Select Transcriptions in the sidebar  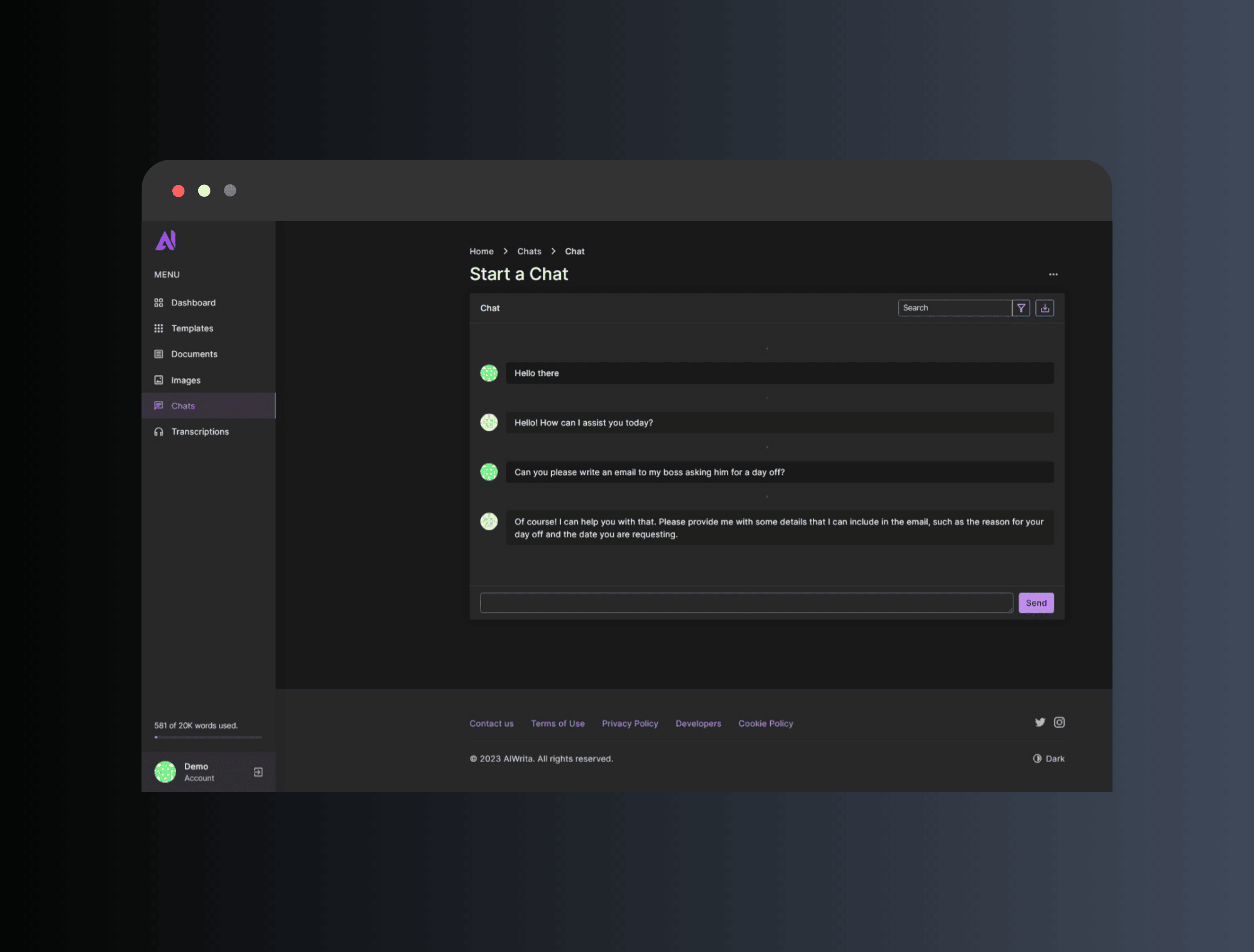click(x=200, y=431)
